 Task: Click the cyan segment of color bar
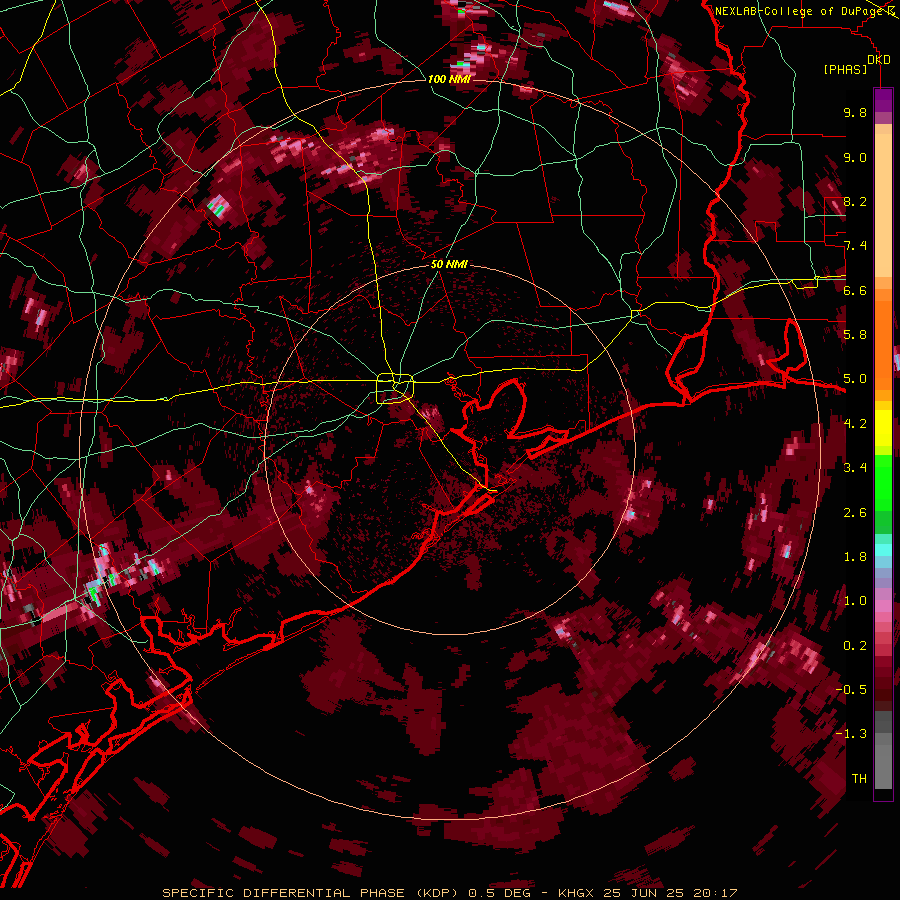pyautogui.click(x=883, y=550)
